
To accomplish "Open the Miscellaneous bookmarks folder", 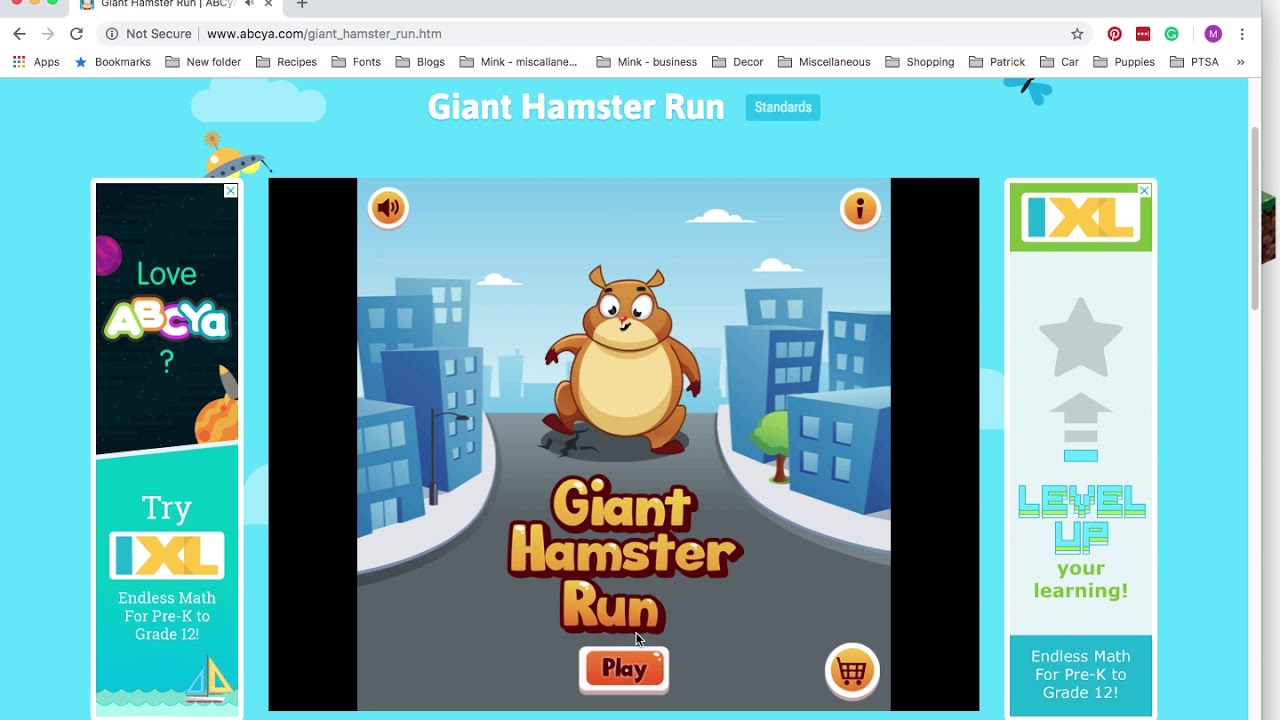I will [824, 62].
